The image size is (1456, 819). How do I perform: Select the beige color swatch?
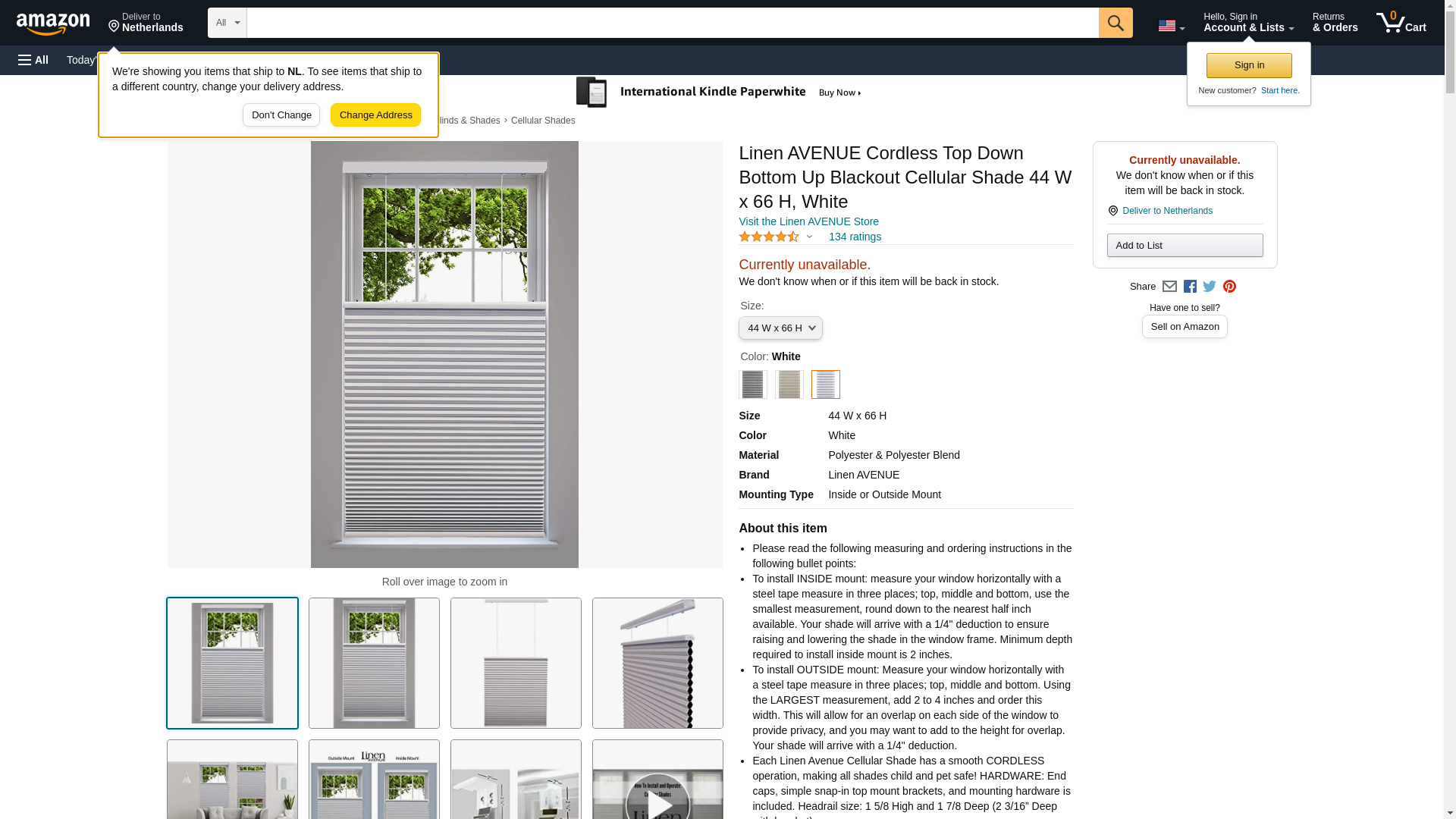[x=789, y=384]
